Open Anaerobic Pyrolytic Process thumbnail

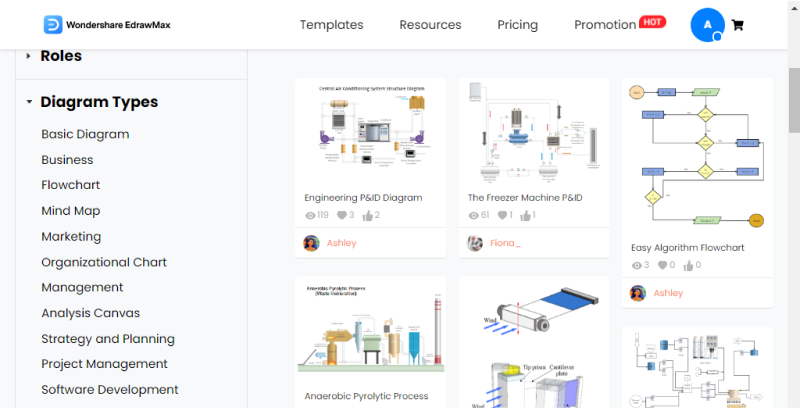click(x=370, y=327)
